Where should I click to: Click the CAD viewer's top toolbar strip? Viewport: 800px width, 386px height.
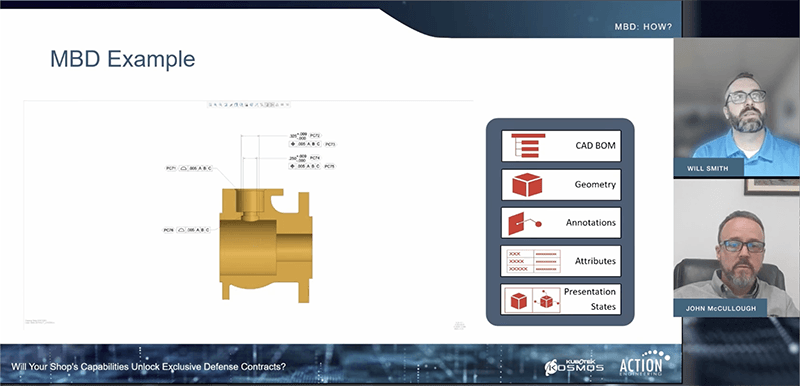tap(248, 105)
